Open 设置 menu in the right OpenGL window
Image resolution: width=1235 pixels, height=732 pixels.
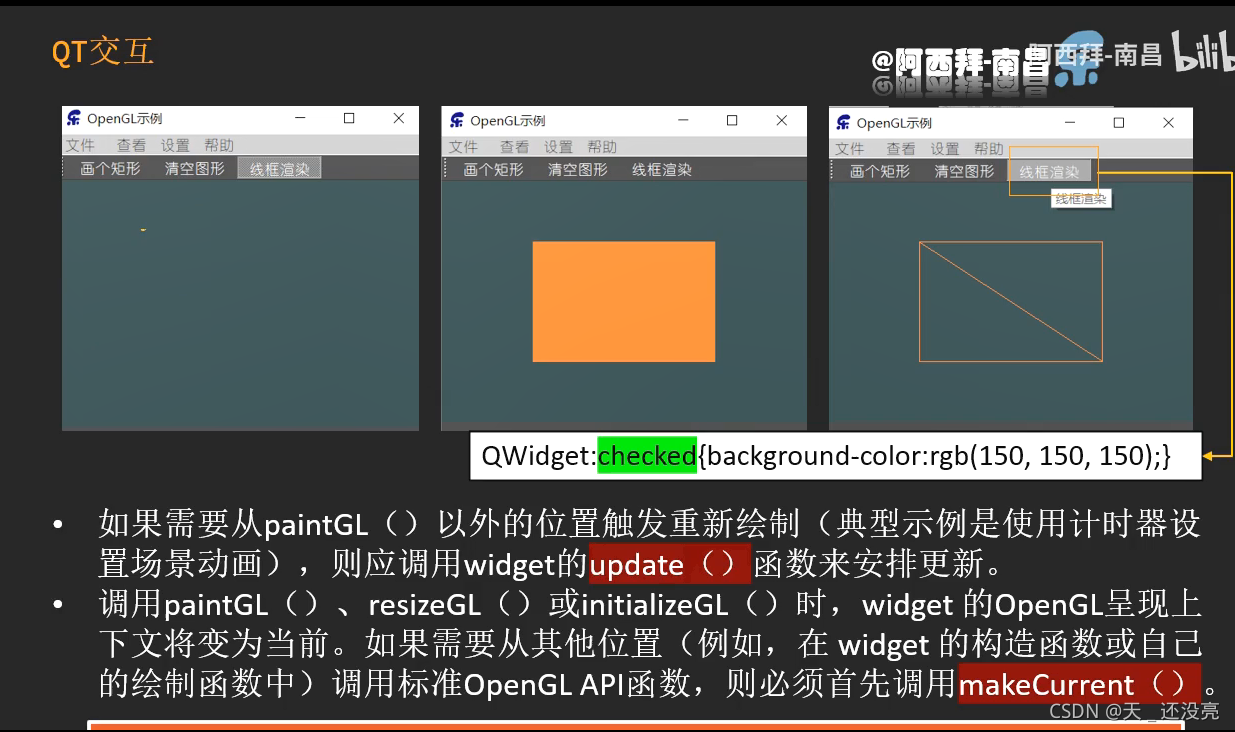coord(945,148)
